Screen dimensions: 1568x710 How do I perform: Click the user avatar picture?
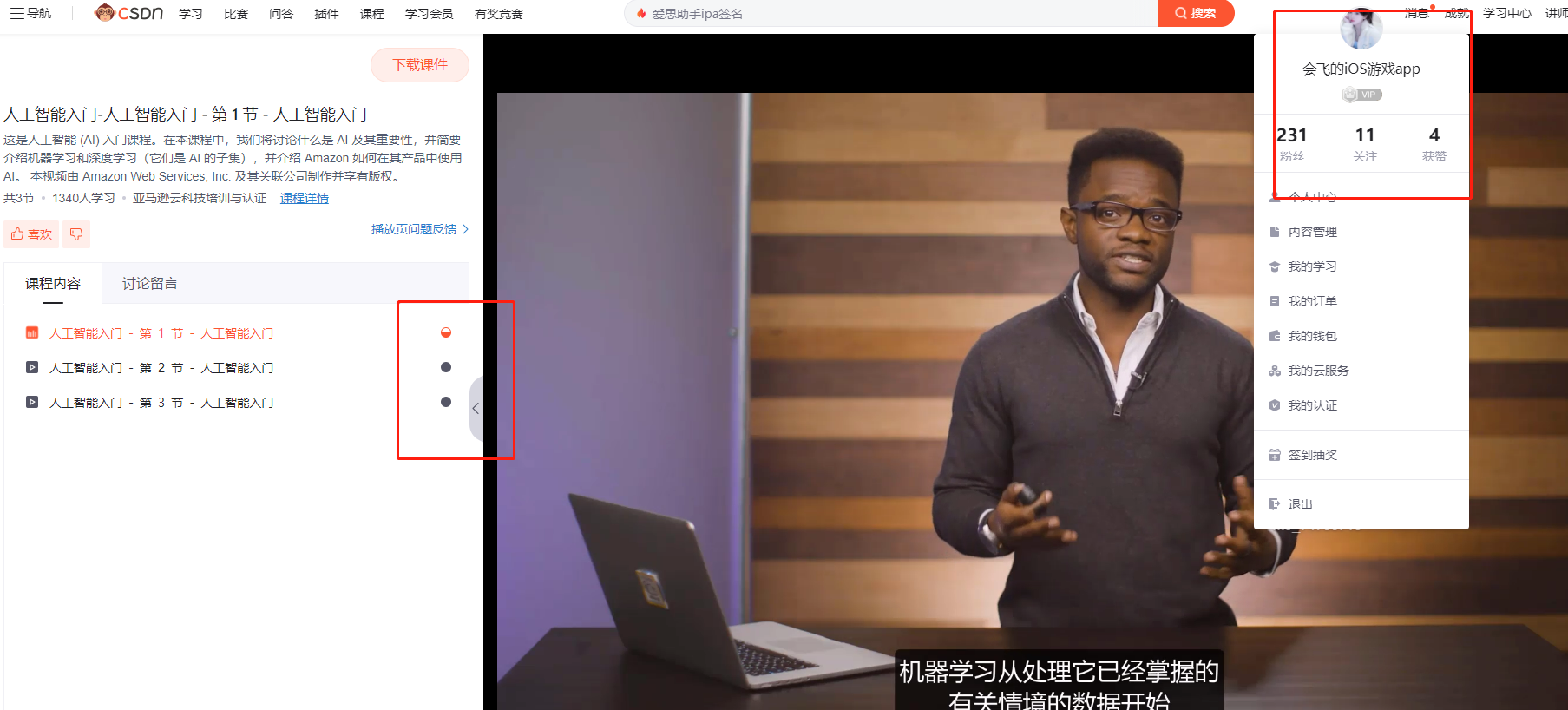click(x=1361, y=29)
